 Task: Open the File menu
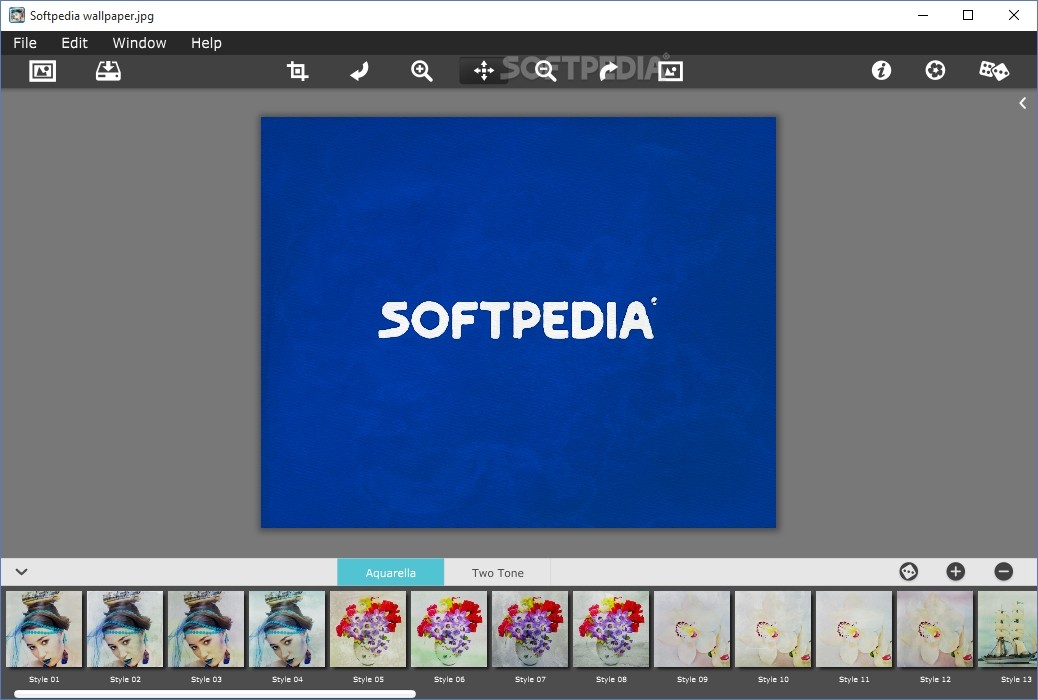point(25,43)
